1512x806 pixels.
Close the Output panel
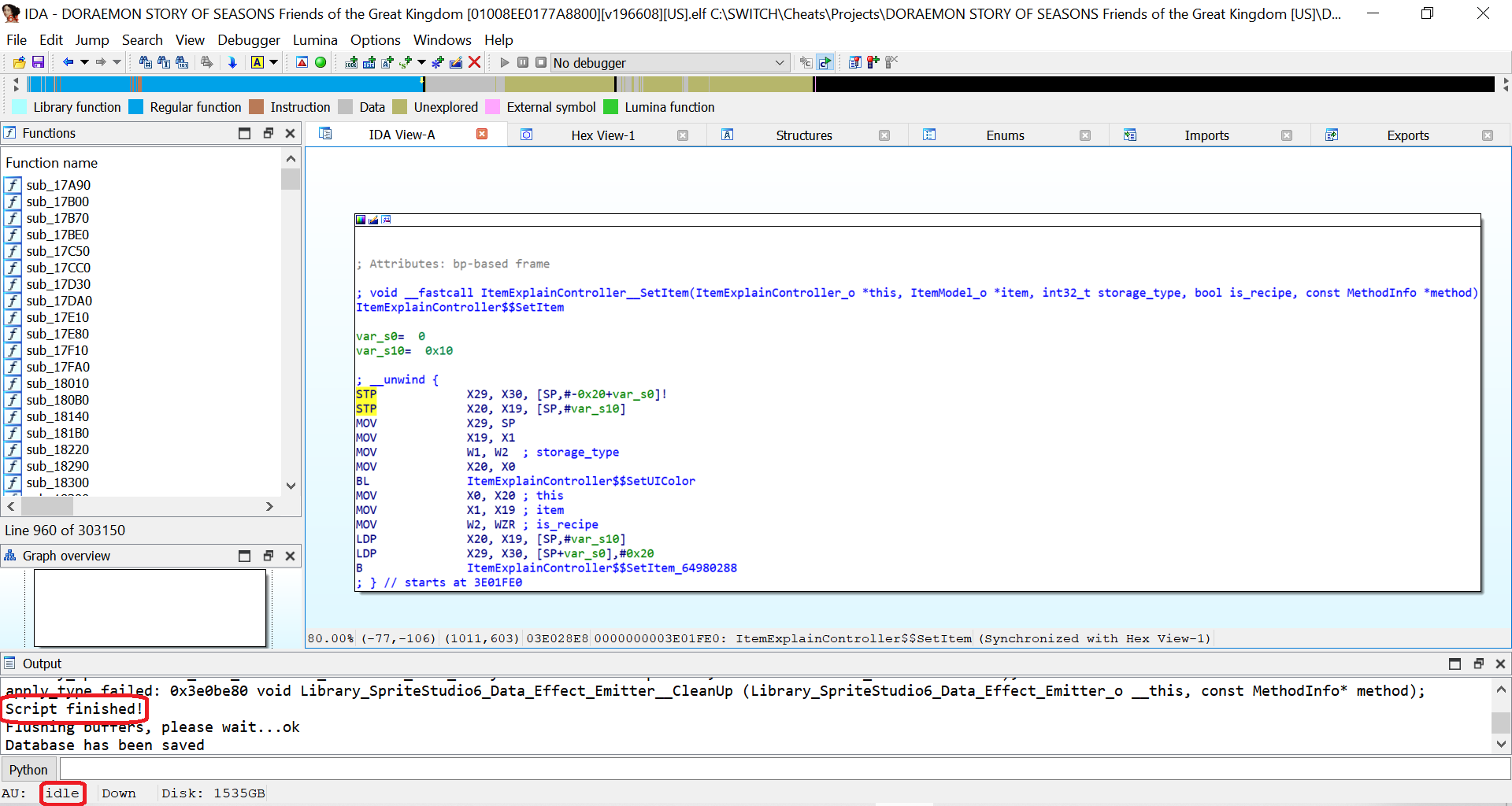tap(1500, 664)
